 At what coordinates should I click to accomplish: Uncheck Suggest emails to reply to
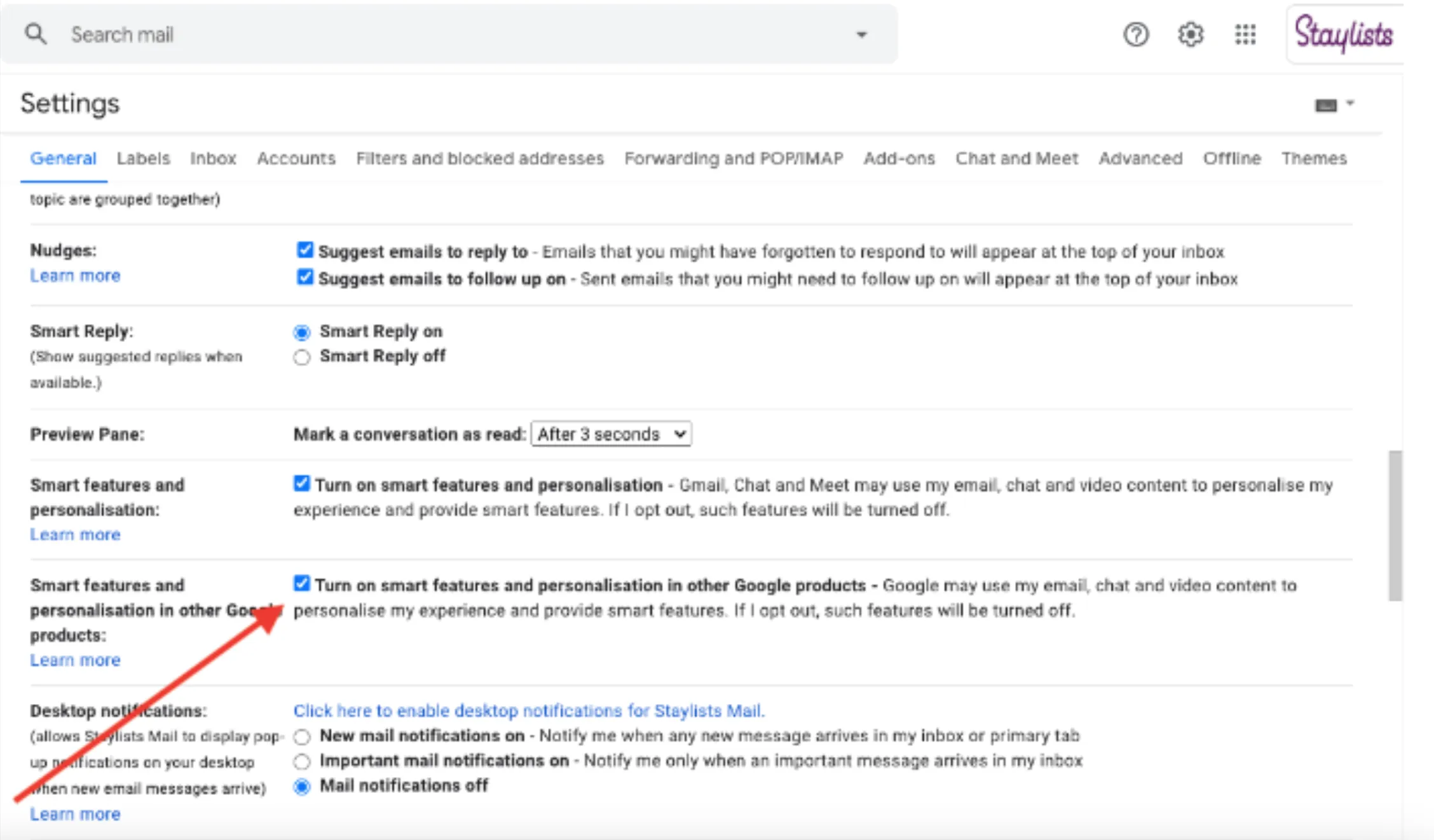pyautogui.click(x=304, y=250)
